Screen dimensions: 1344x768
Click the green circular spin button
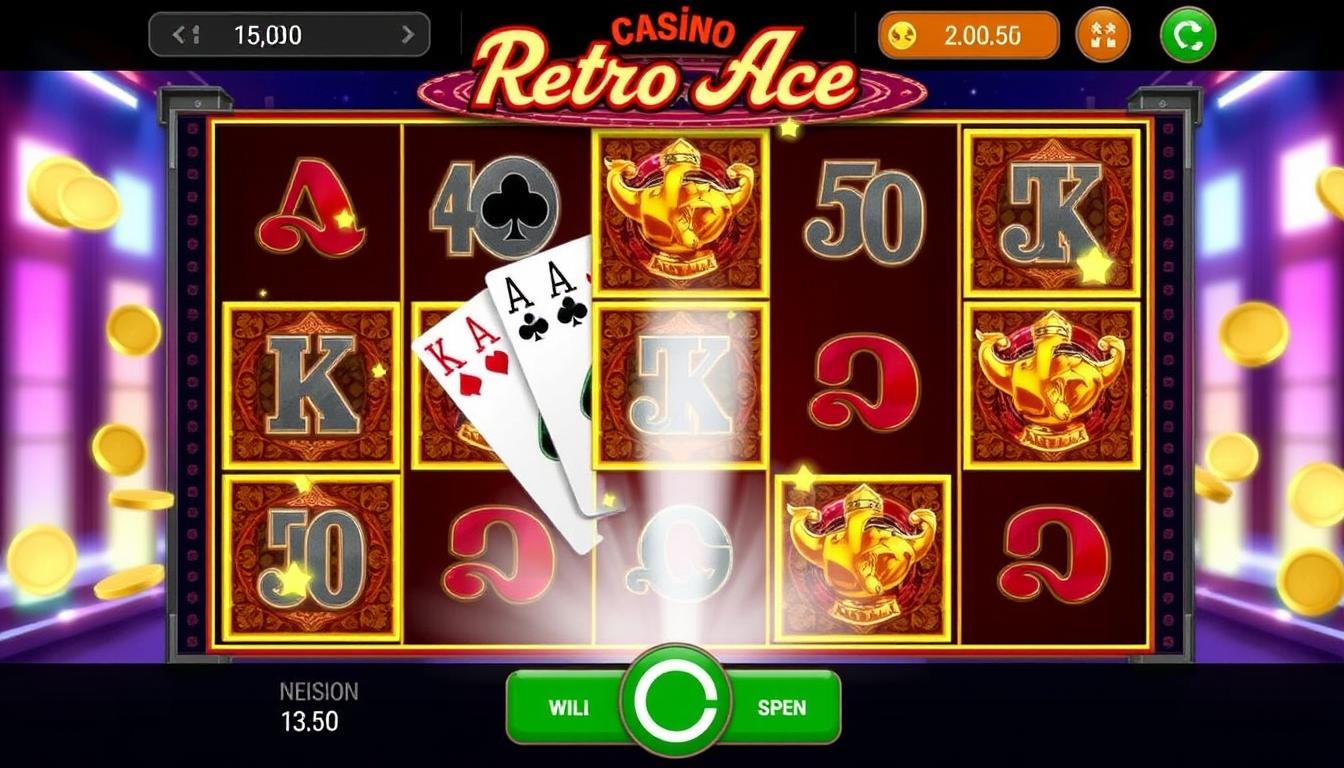pyautogui.click(x=675, y=705)
